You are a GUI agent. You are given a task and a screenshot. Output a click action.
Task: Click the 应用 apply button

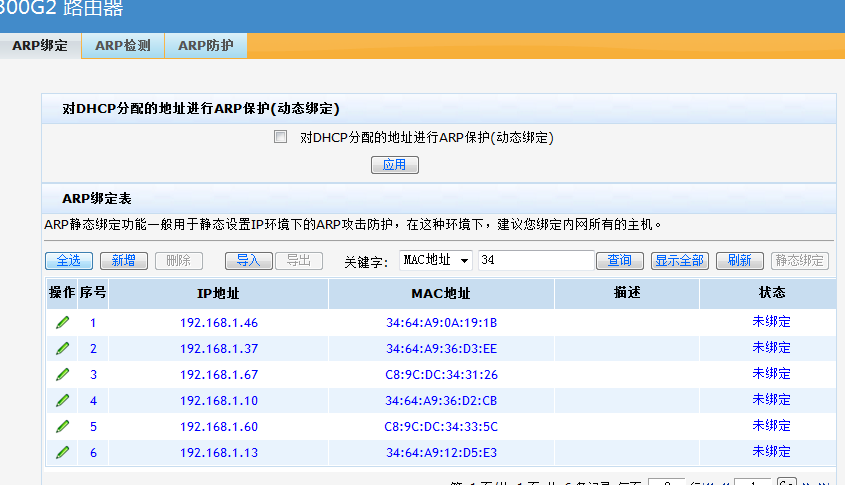coord(394,165)
